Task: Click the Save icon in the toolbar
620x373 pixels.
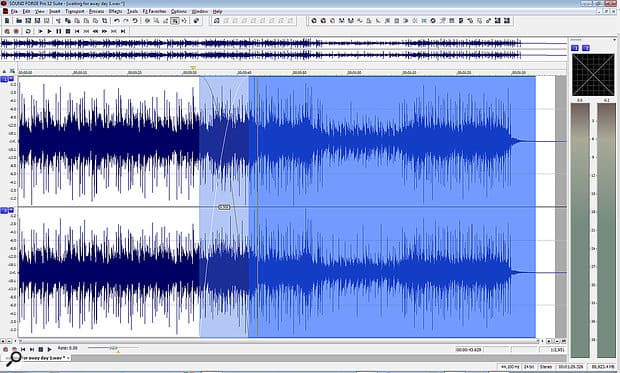Action: pyautogui.click(x=28, y=21)
